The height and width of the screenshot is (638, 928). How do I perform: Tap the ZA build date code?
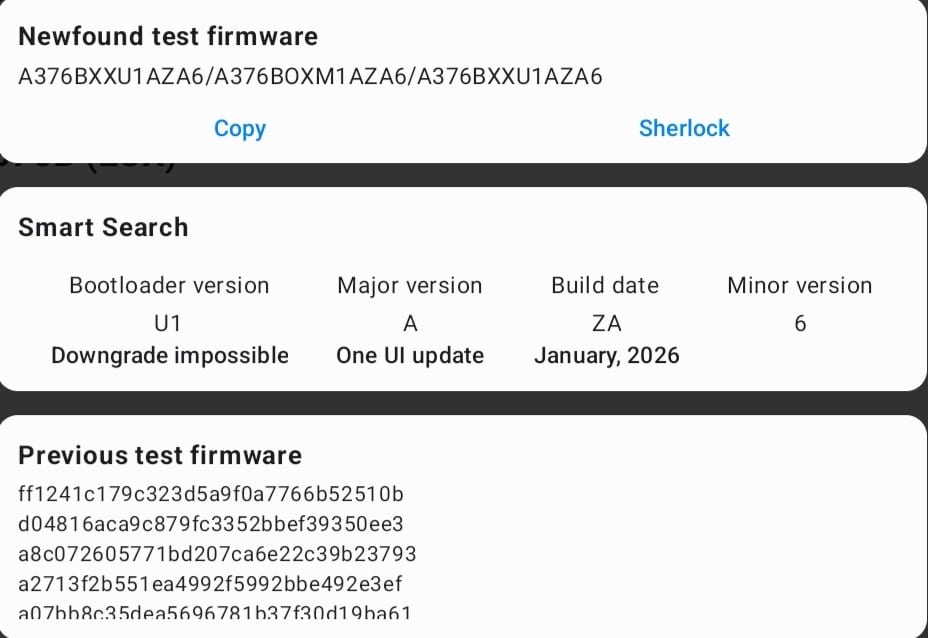606,323
